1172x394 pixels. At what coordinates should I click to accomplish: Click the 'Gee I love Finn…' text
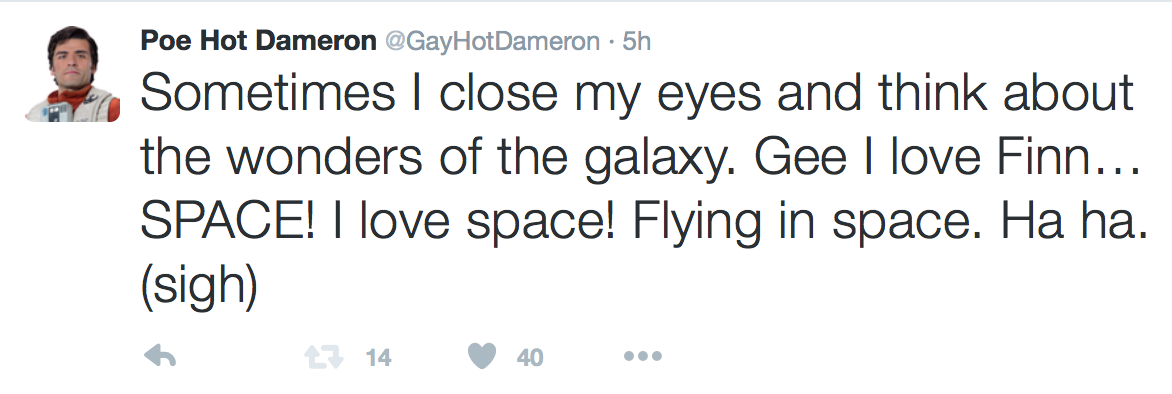pyautogui.click(x=946, y=158)
